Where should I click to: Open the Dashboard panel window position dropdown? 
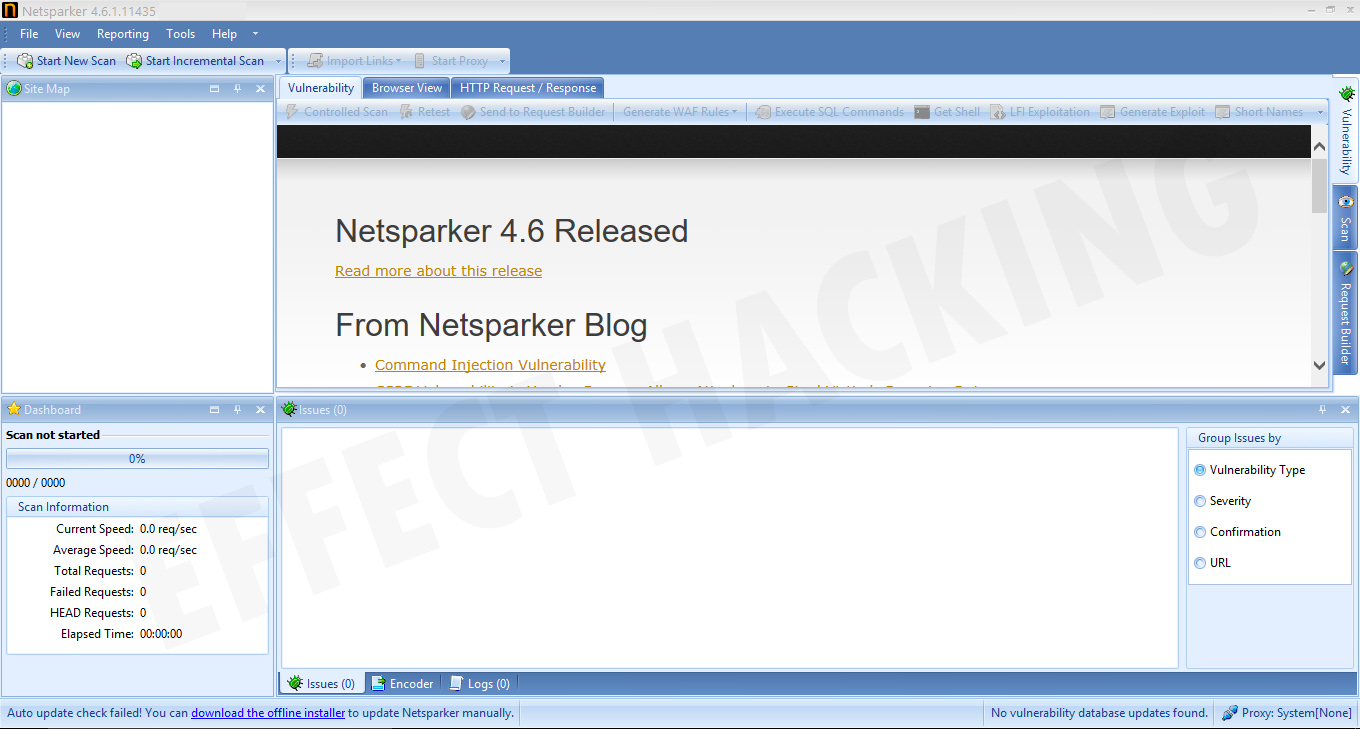(x=215, y=410)
